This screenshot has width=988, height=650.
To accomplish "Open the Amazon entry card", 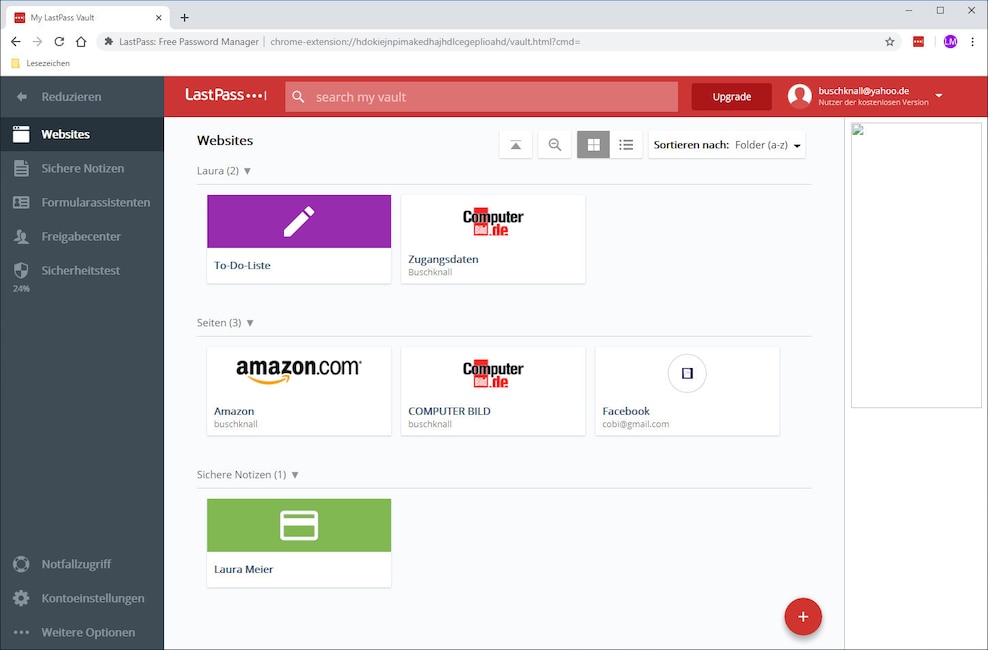I will [x=299, y=391].
